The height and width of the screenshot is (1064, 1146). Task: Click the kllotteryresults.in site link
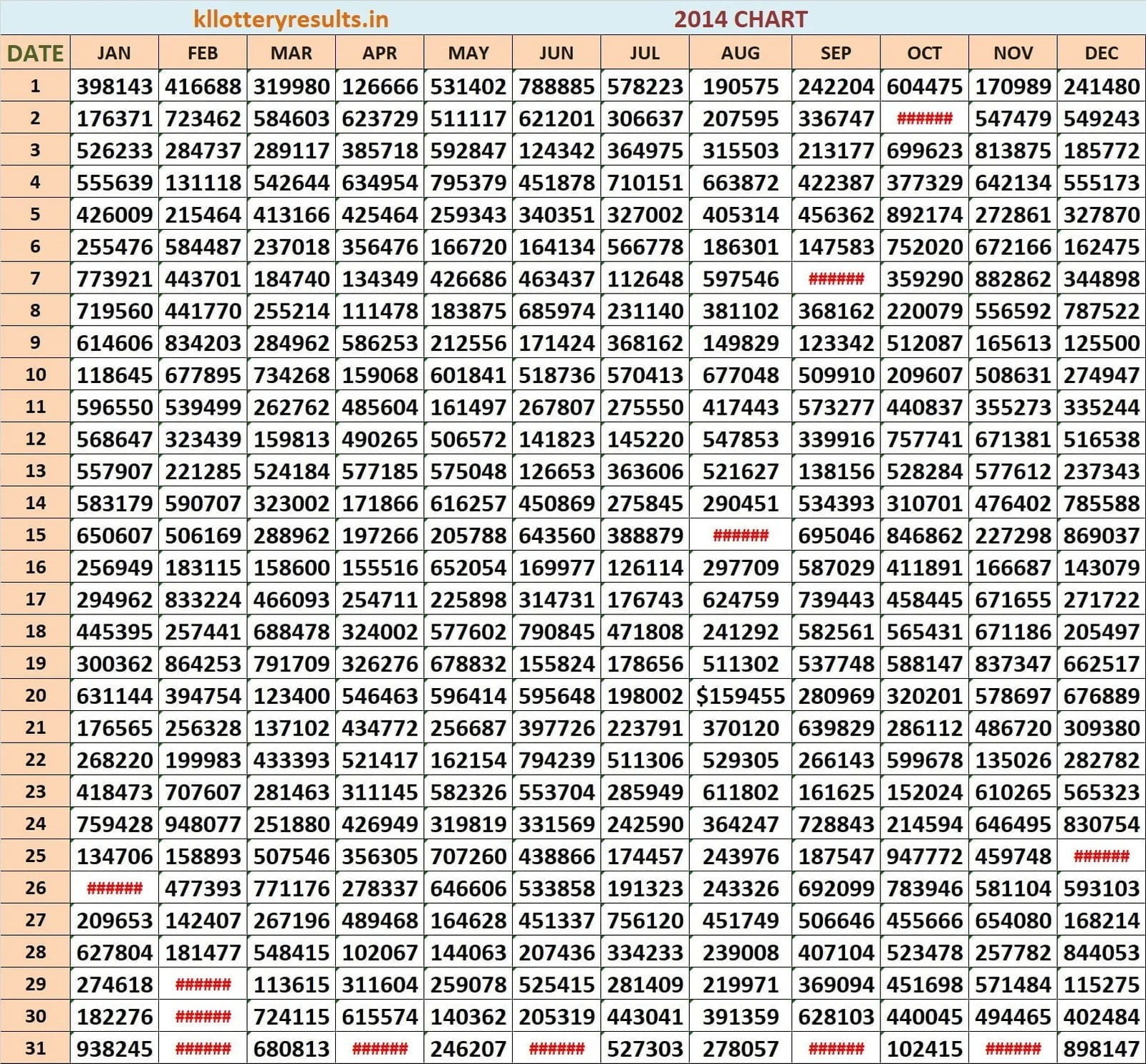[x=289, y=19]
